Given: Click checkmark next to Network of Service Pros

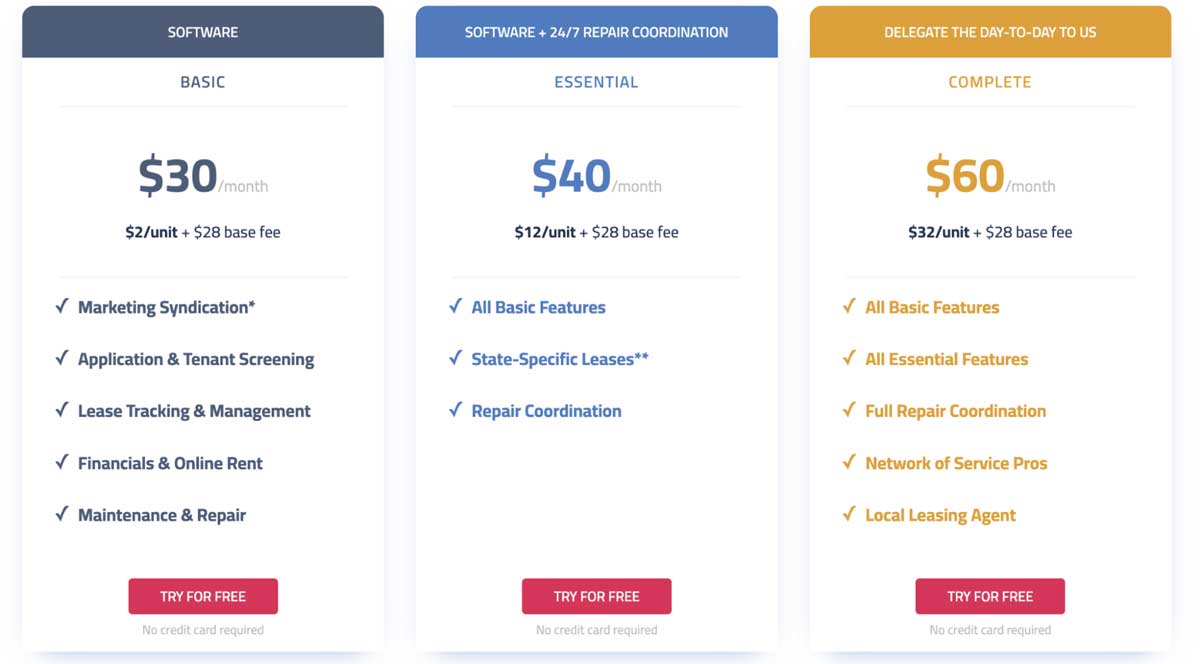Looking at the screenshot, I should pyautogui.click(x=849, y=462).
